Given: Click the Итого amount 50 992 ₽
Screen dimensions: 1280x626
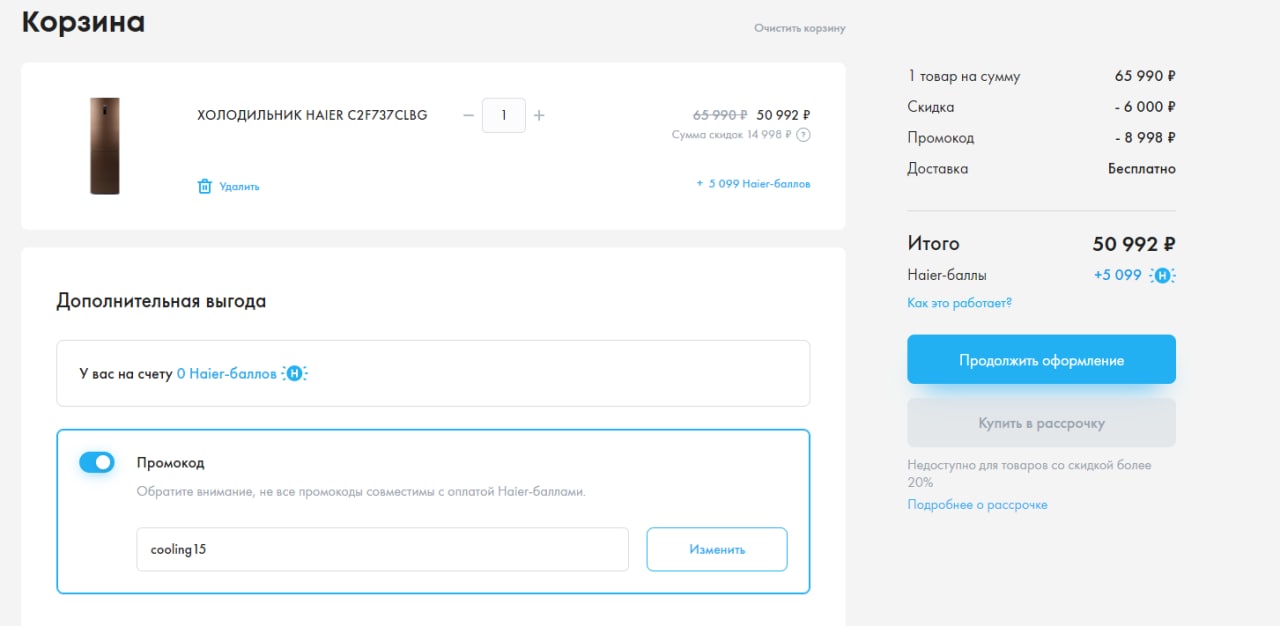Looking at the screenshot, I should pyautogui.click(x=1134, y=244).
